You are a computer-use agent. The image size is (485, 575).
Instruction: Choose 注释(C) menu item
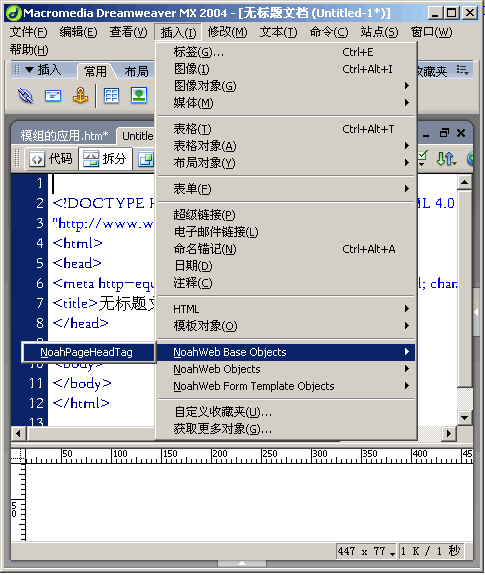coord(287,283)
